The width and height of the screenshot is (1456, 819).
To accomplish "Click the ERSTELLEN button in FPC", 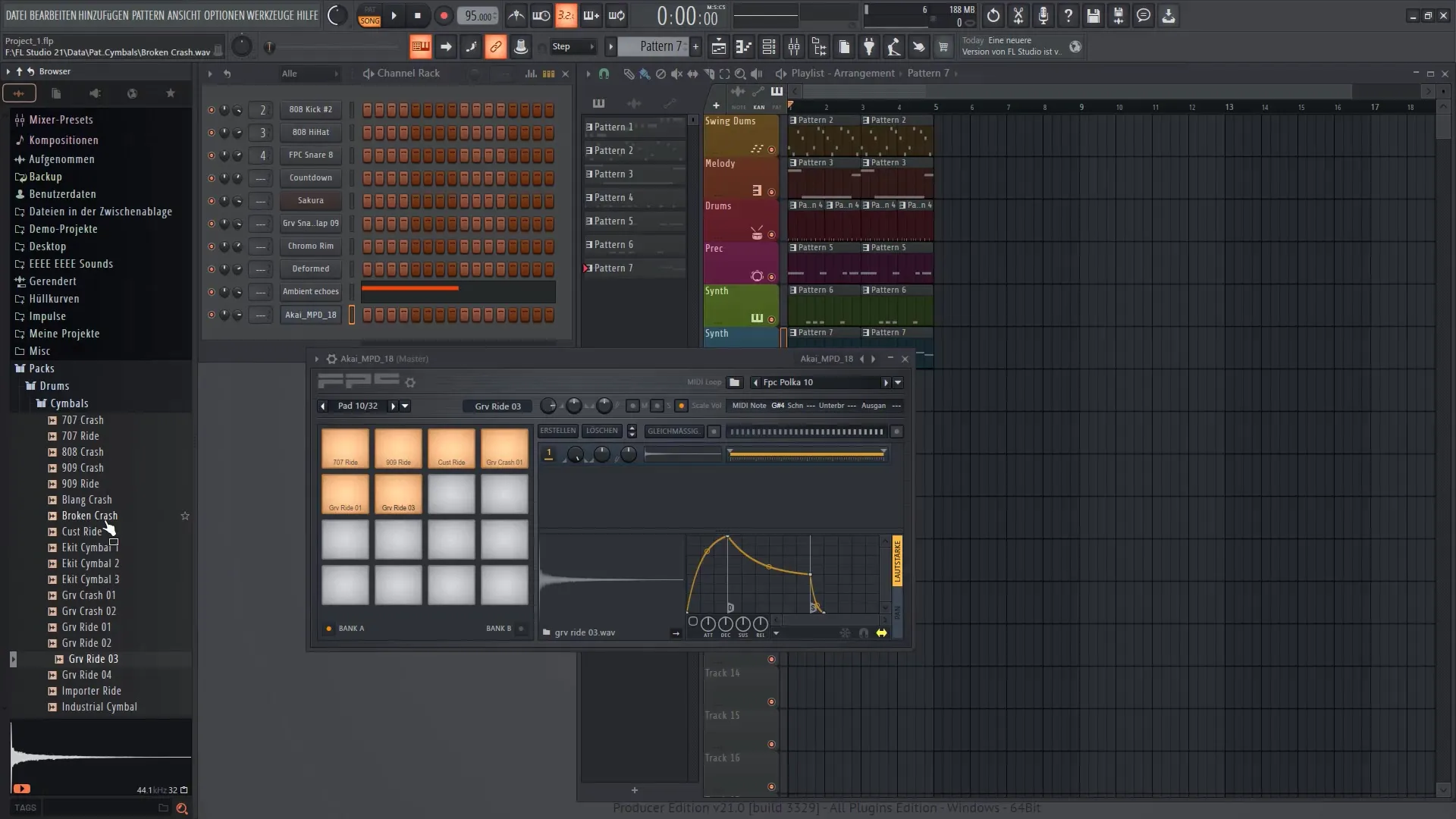I will pos(558,431).
